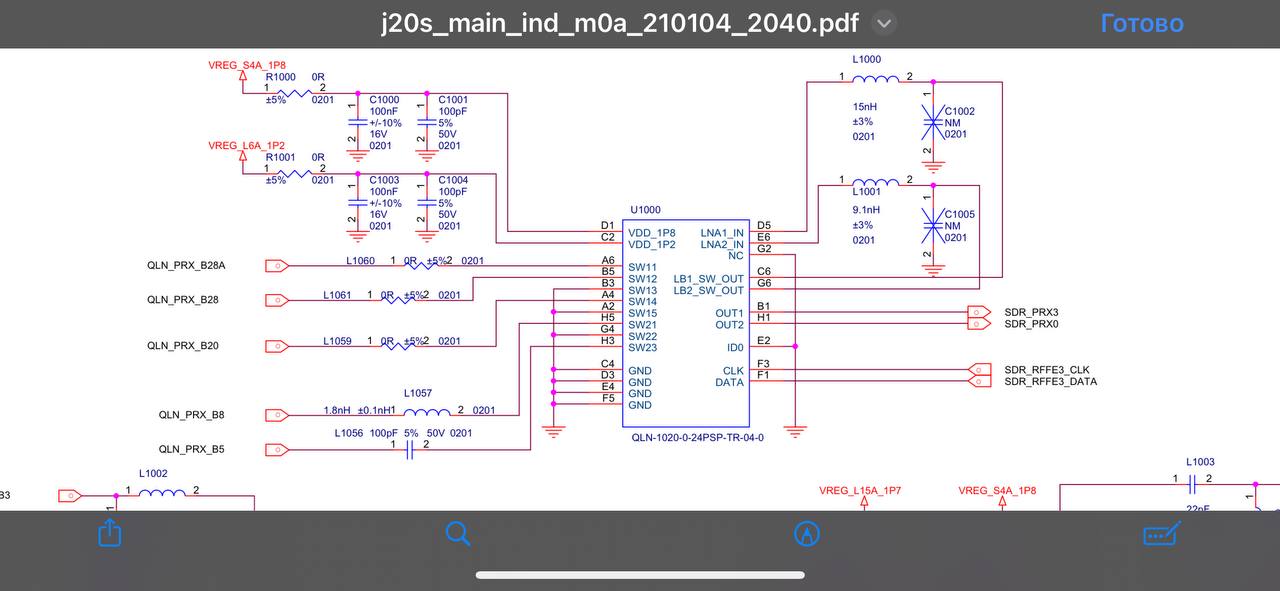
Task: Click the C1002 capacitor designator
Action: click(960, 112)
